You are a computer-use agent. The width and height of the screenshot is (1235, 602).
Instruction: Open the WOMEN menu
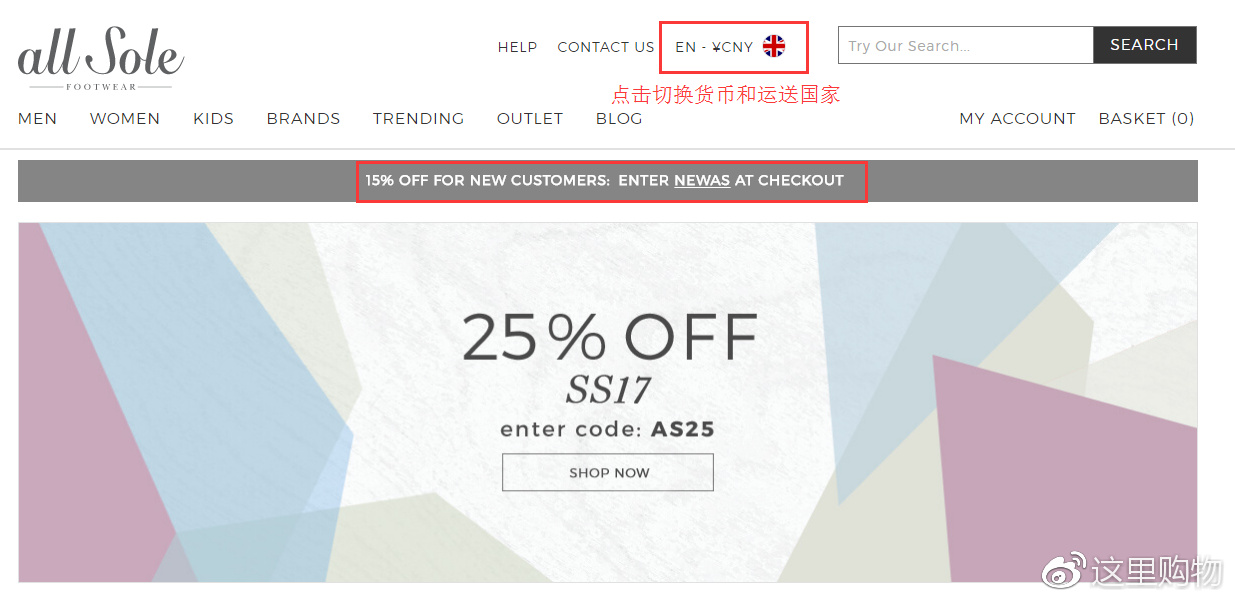pos(125,118)
